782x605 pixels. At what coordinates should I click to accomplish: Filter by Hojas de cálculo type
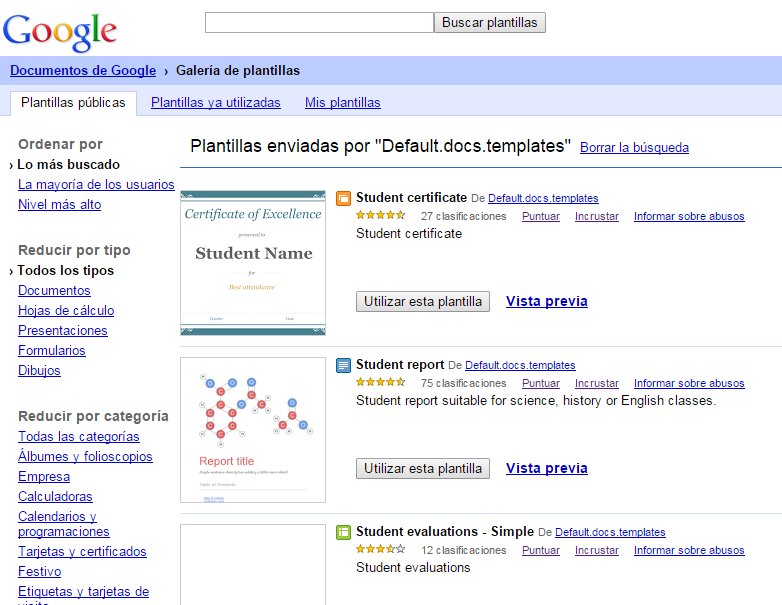[66, 310]
